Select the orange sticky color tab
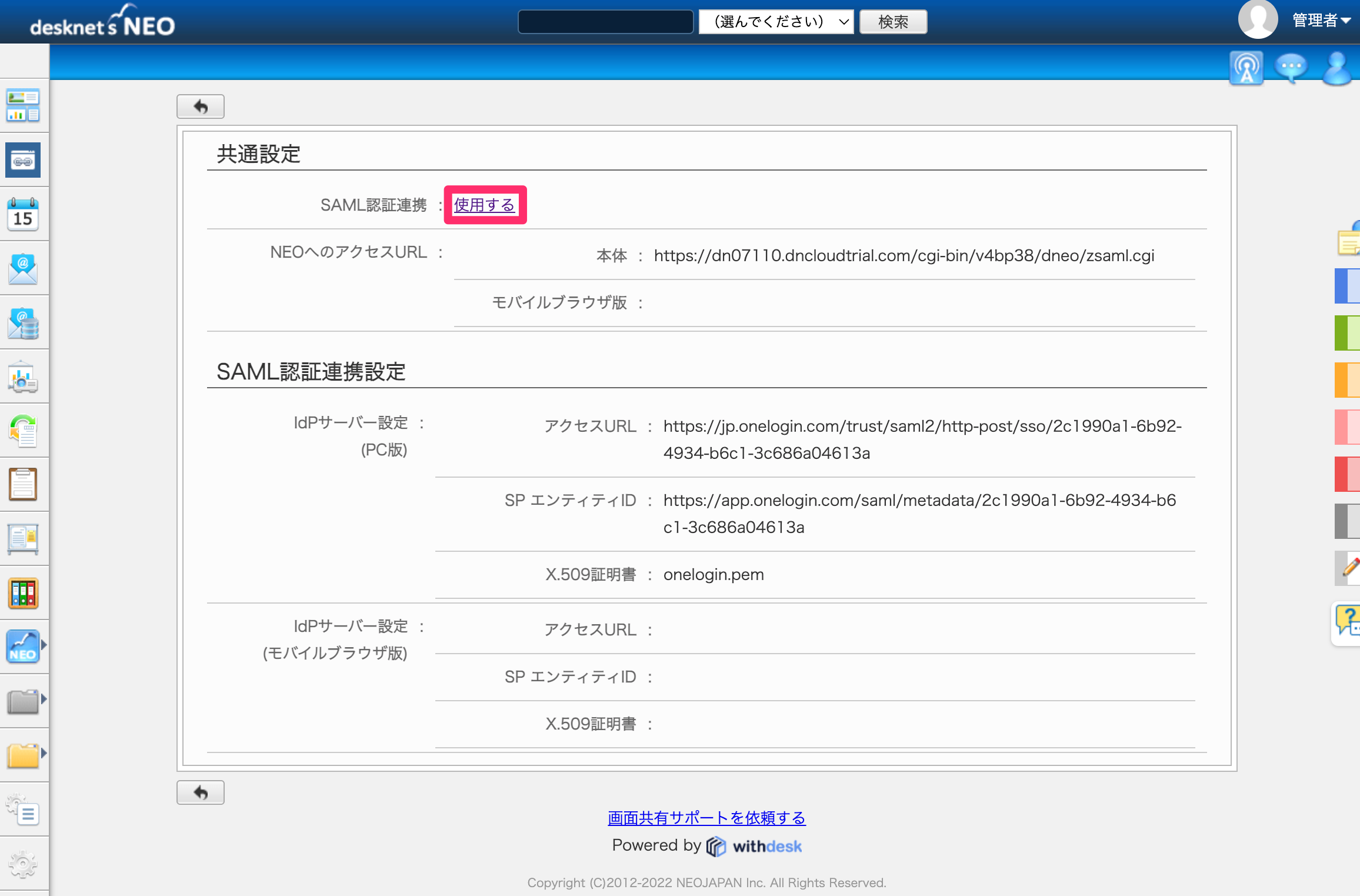Screen dimensions: 1360x896 click(x=1348, y=380)
